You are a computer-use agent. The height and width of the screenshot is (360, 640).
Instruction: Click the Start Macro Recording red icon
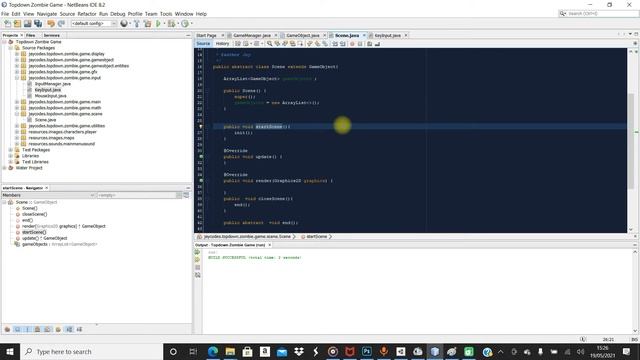[x=352, y=44]
